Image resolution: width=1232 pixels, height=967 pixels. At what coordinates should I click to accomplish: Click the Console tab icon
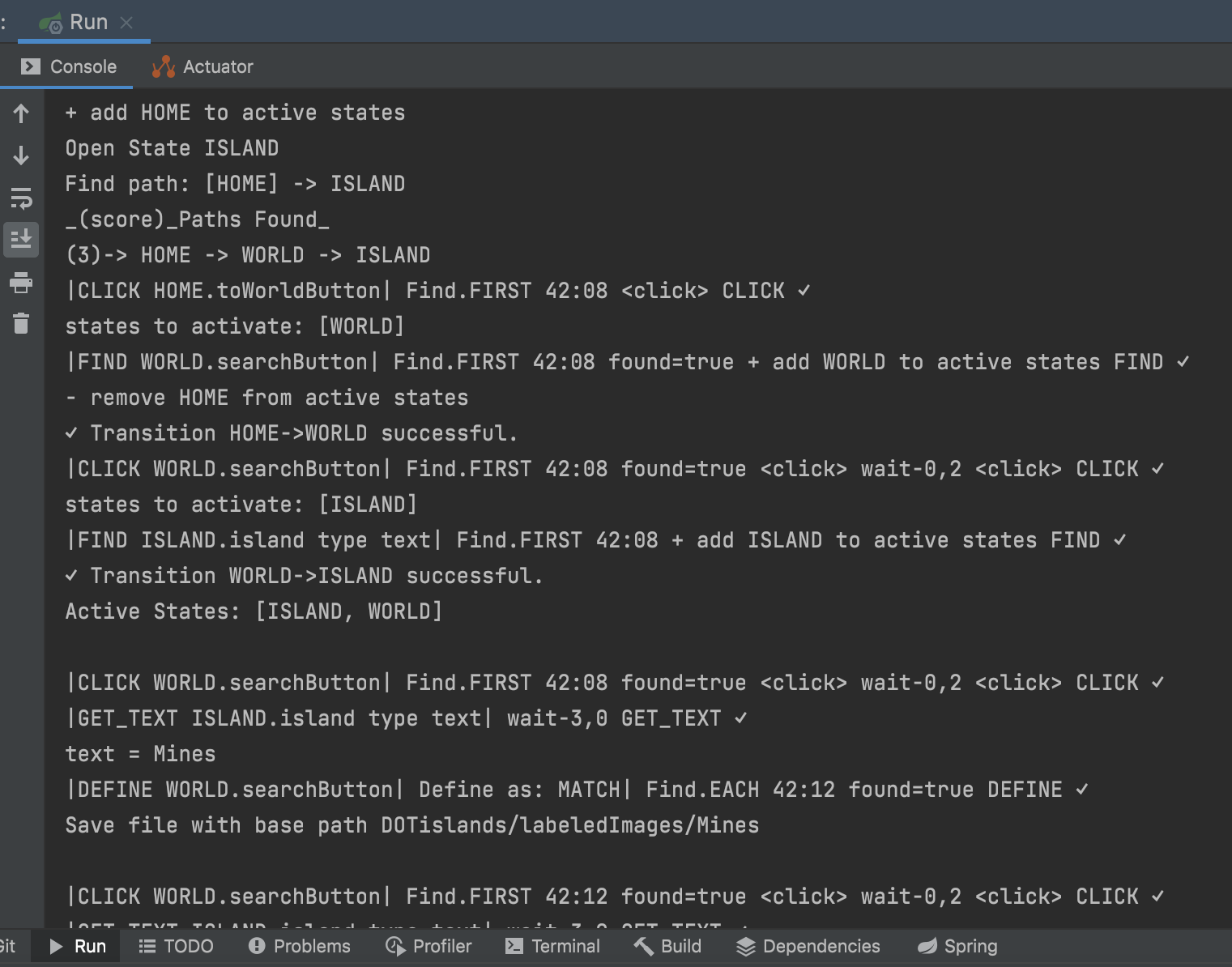(31, 66)
